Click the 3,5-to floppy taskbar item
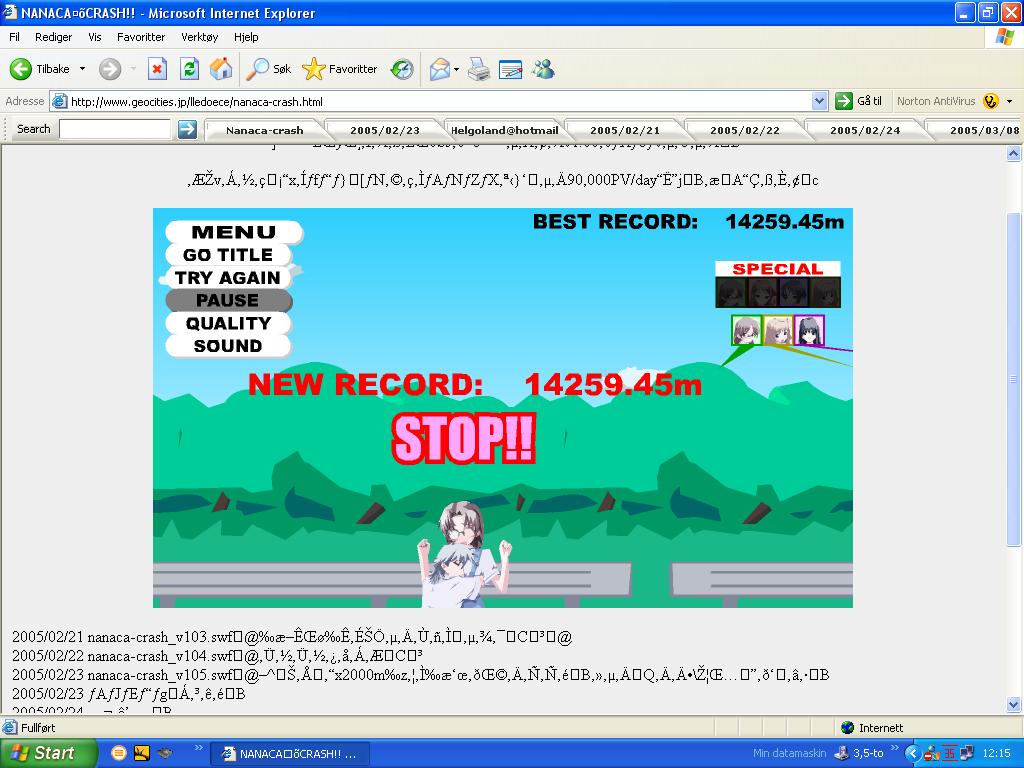 [859, 753]
